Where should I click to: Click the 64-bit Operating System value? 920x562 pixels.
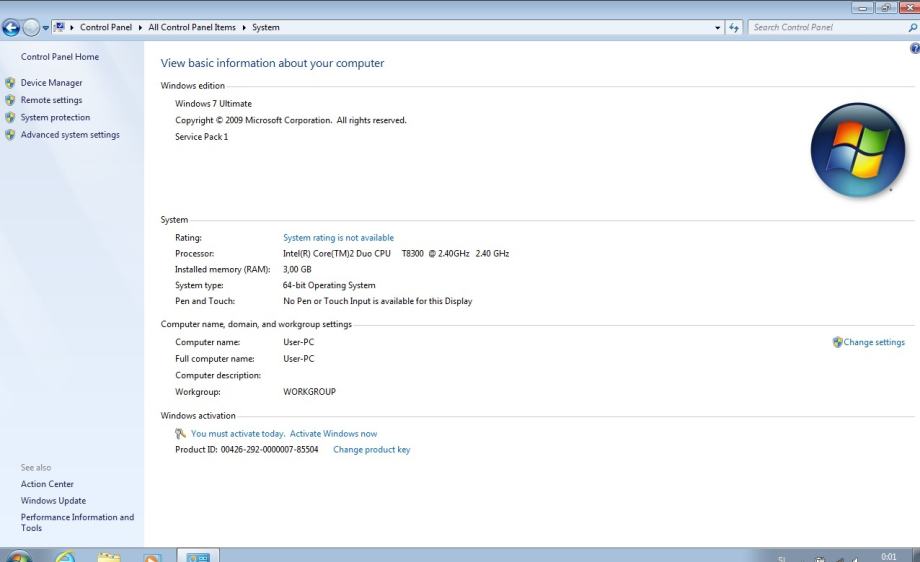click(x=329, y=285)
